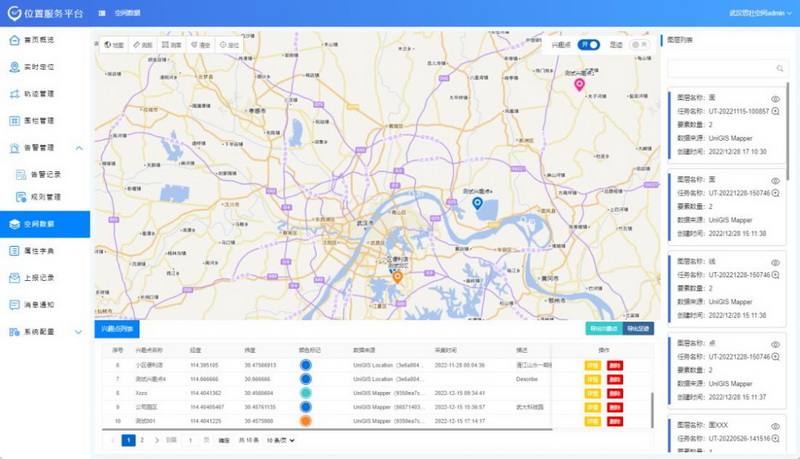
Task: Toggle eye visibility for layer UT-20221115-100857
Action: (775, 98)
